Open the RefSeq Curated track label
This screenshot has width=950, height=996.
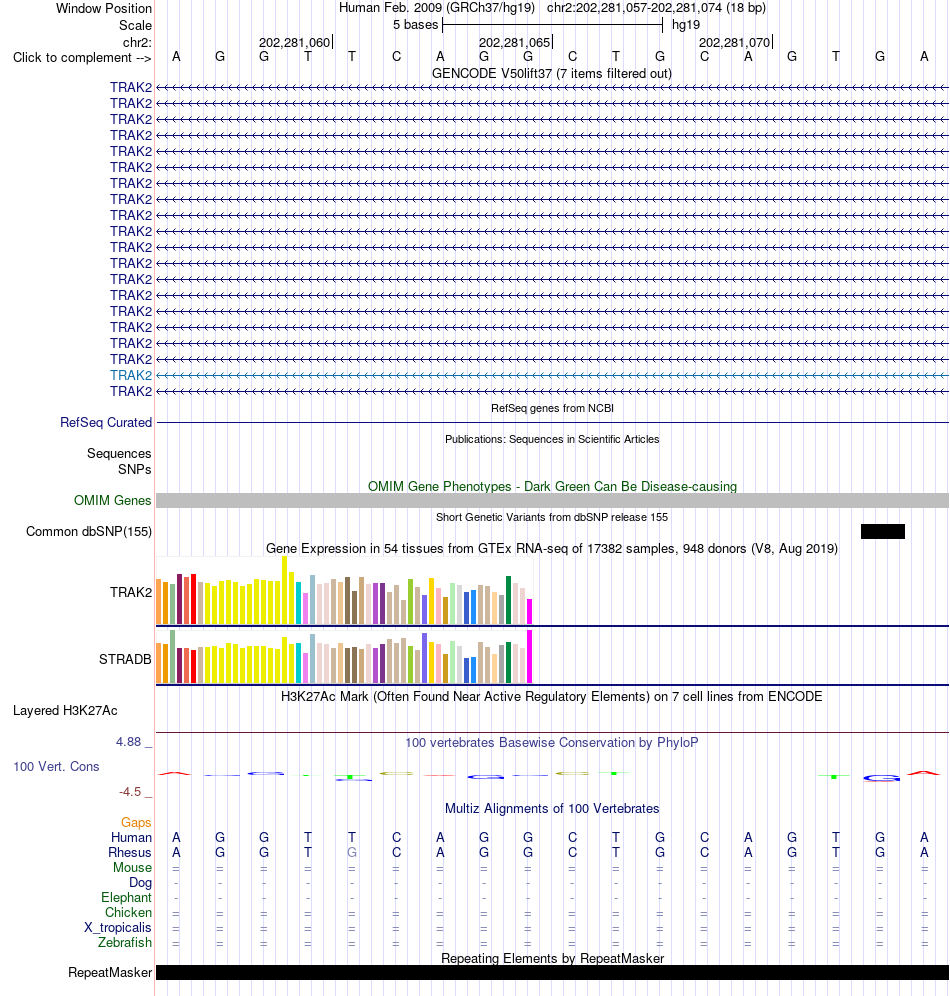coord(106,422)
